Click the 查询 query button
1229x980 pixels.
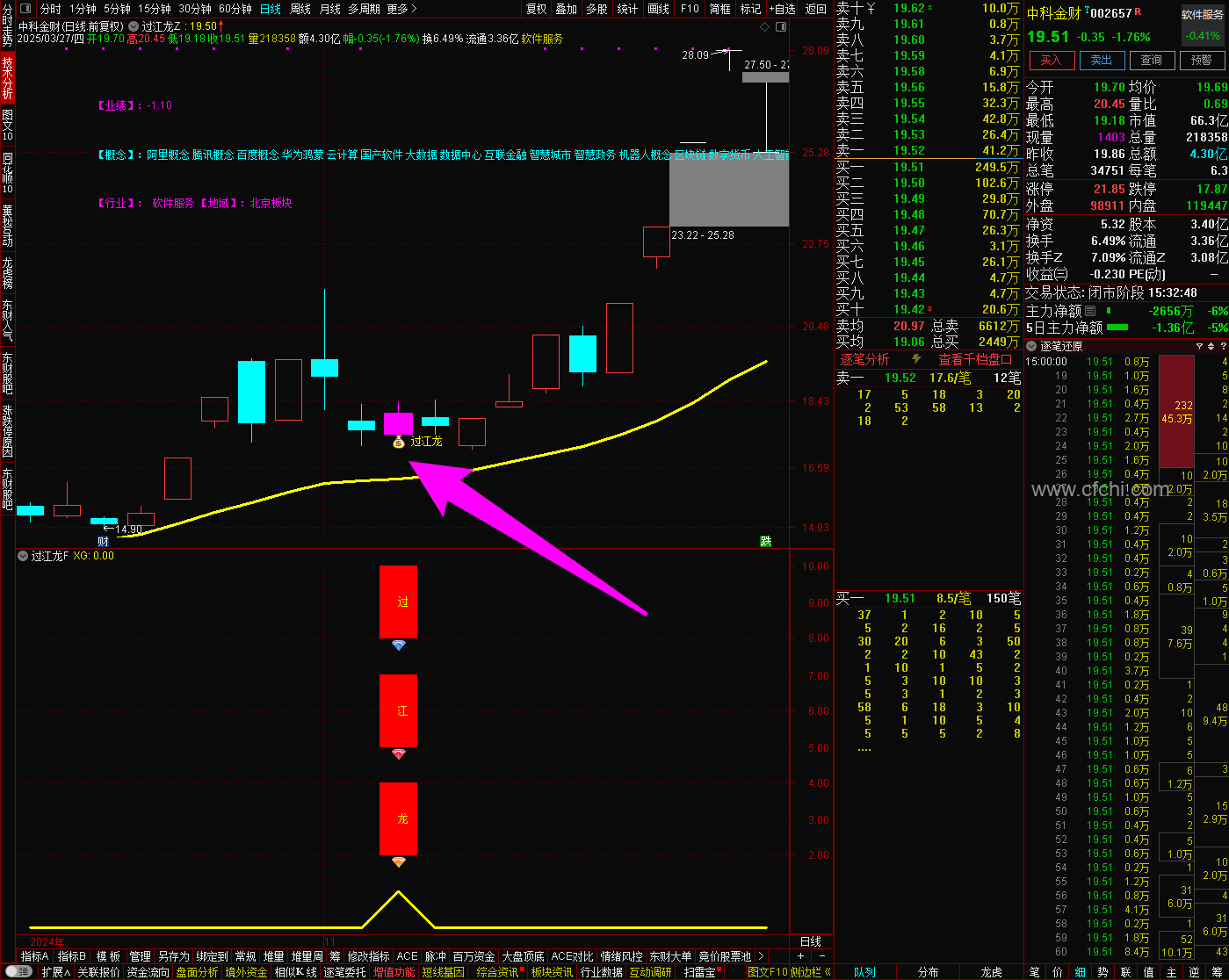click(1152, 61)
